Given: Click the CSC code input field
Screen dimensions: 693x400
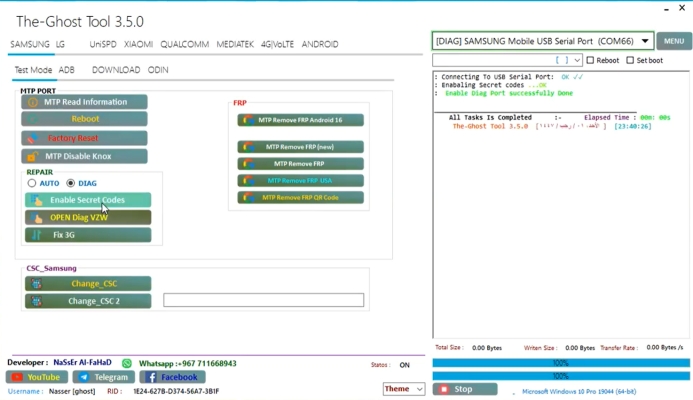Looking at the screenshot, I should [263, 300].
